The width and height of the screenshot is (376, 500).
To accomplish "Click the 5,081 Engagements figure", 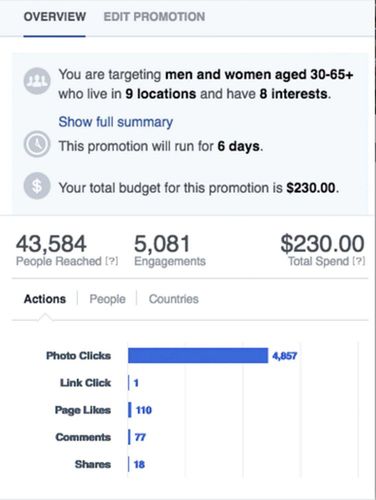I will pyautogui.click(x=162, y=244).
